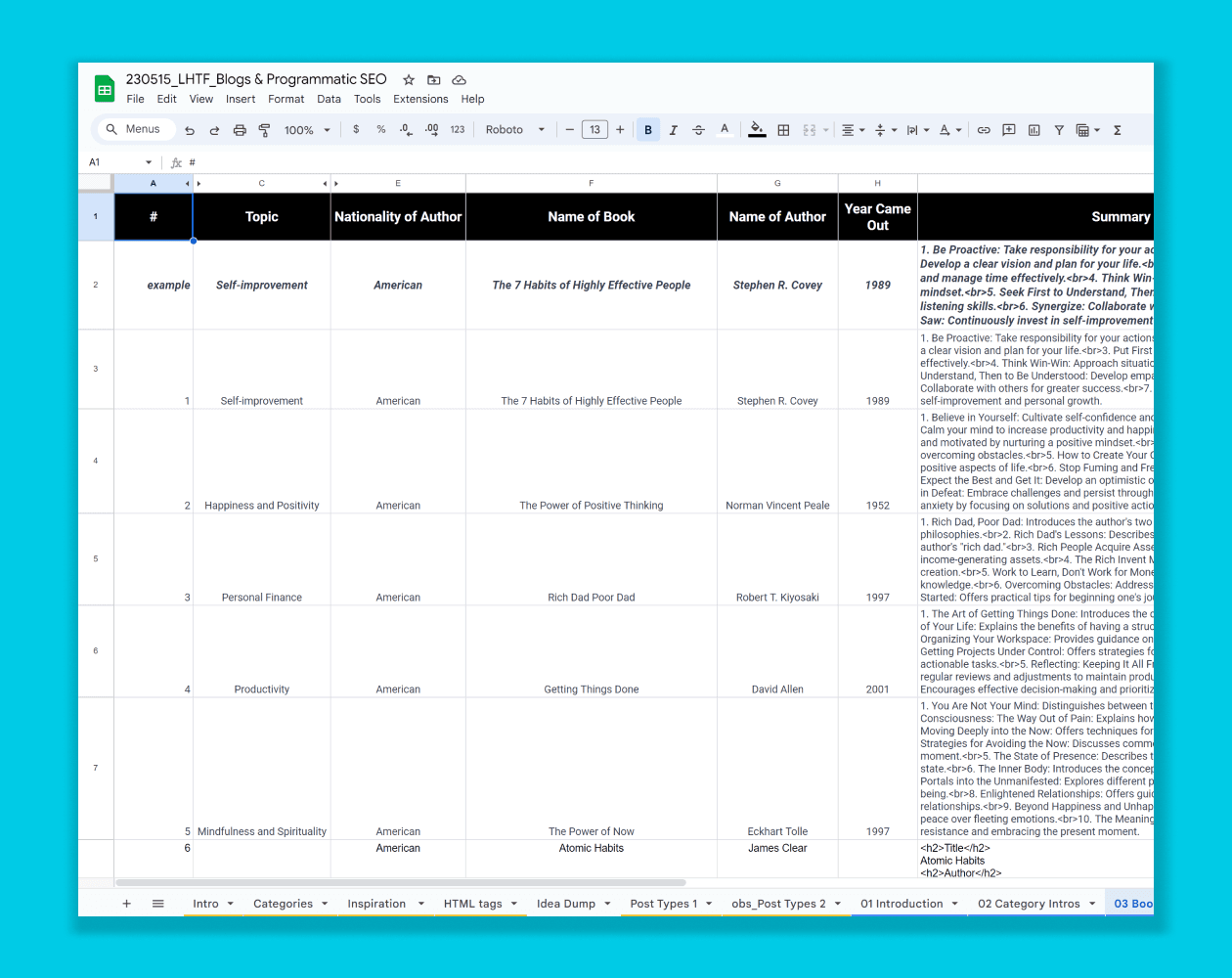
Task: Toggle Bold formatting
Action: point(648,130)
